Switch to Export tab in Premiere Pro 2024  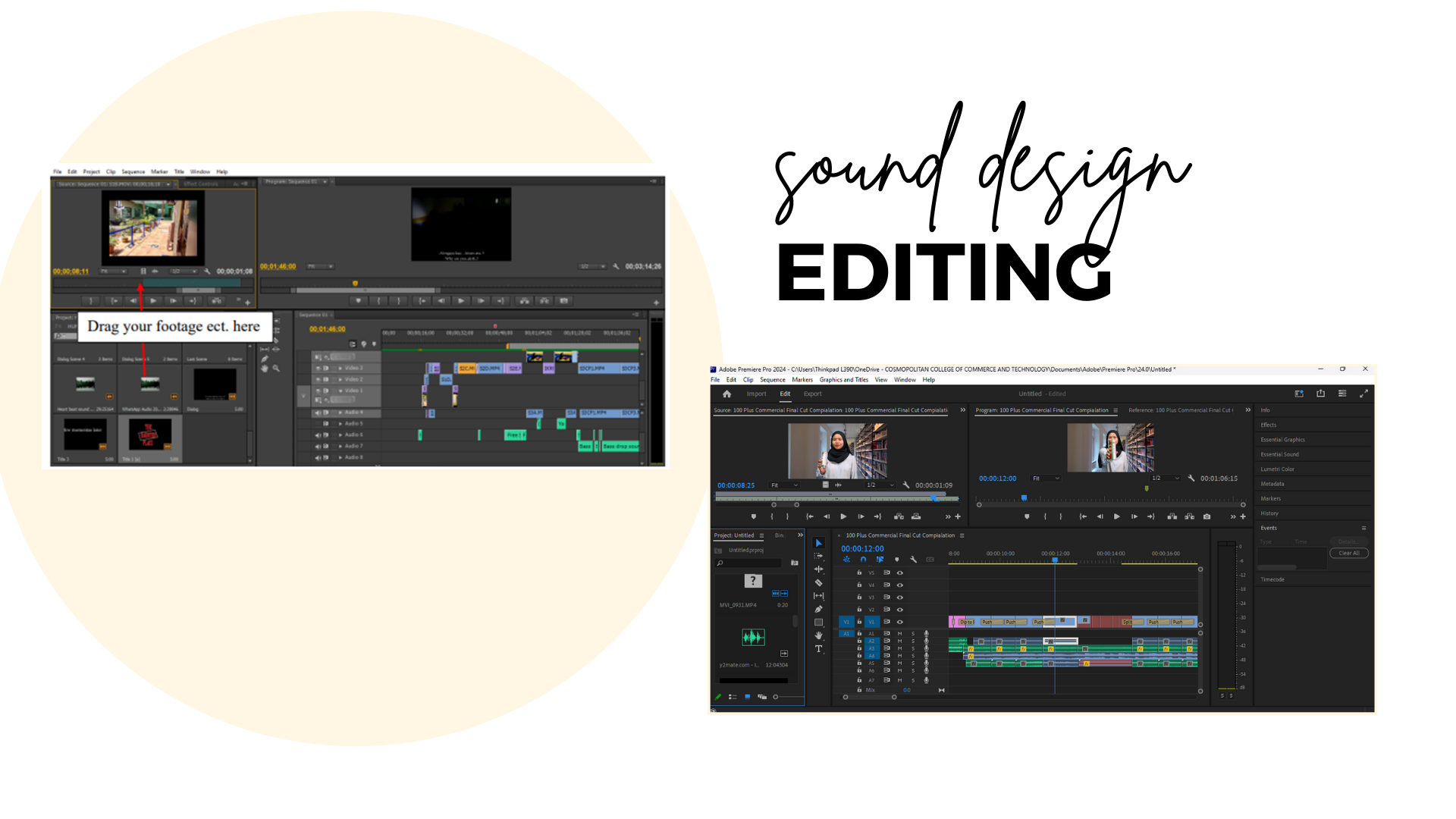pos(812,394)
